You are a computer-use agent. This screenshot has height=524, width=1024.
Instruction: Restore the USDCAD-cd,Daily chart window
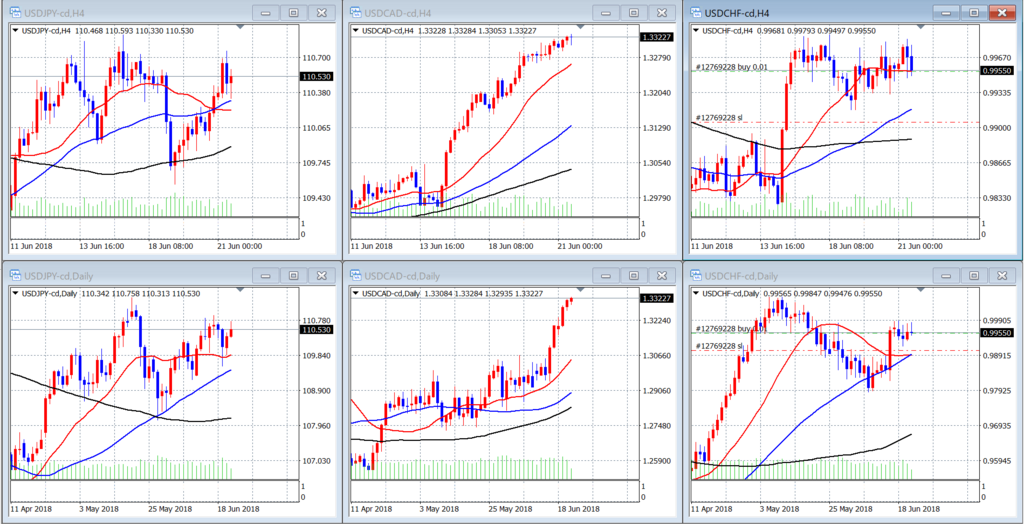[633, 275]
